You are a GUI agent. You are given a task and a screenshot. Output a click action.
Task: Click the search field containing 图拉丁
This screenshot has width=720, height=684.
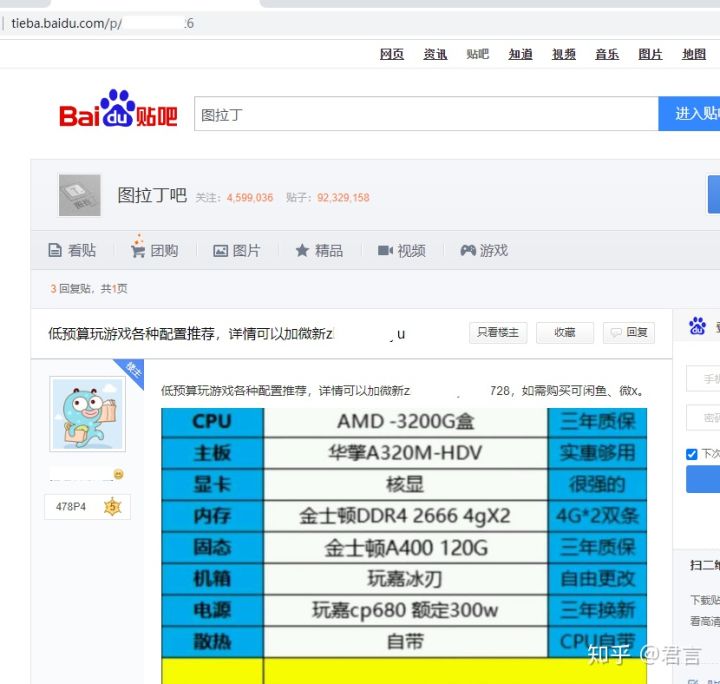[426, 114]
